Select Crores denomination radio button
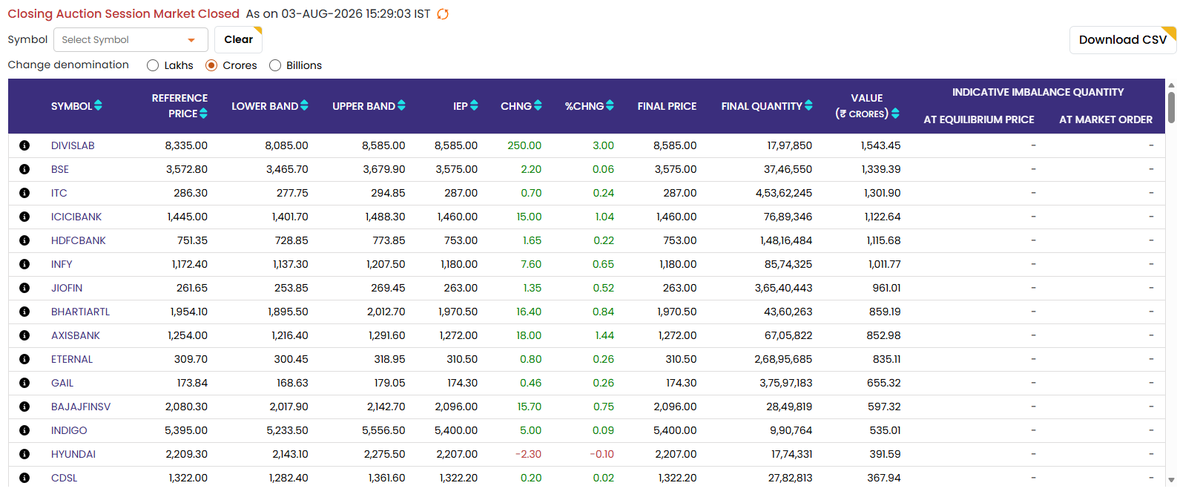This screenshot has width=1200, height=503. click(211, 65)
